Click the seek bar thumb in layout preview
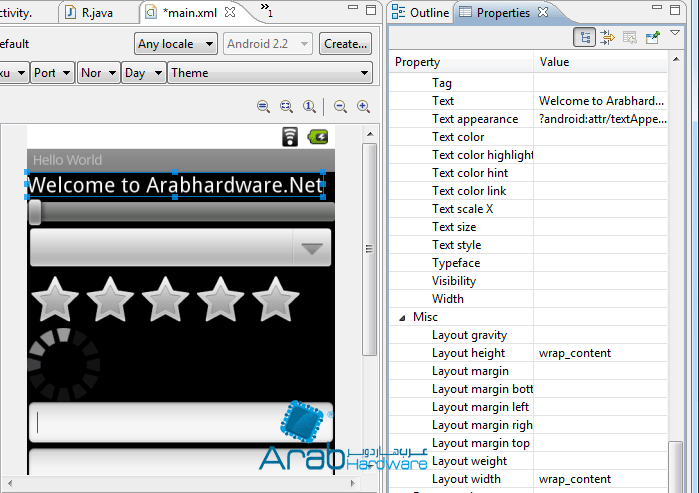 point(35,212)
